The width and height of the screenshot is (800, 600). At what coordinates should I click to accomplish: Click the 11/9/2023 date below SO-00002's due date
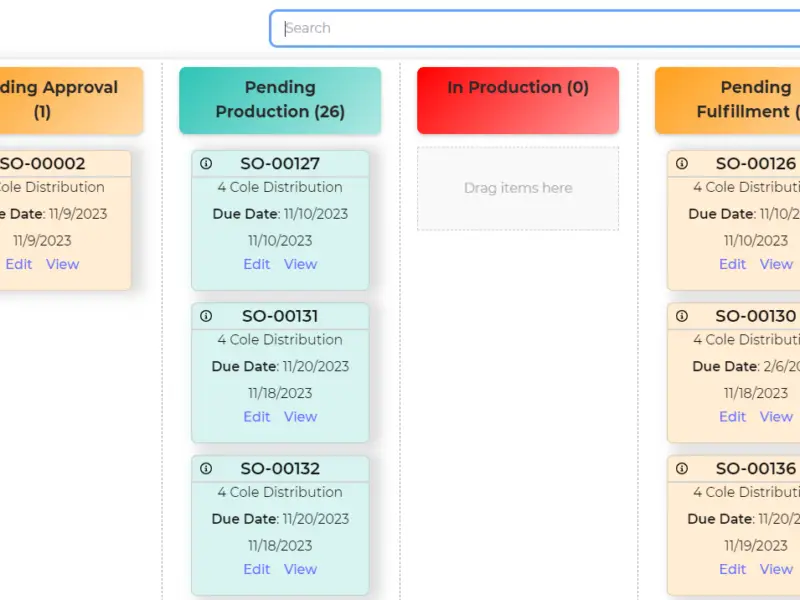click(x=42, y=241)
